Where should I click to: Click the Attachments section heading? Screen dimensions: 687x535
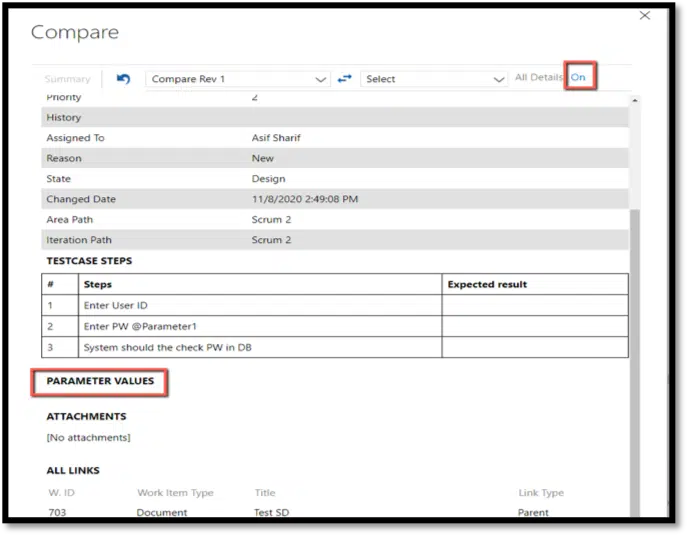(86, 416)
